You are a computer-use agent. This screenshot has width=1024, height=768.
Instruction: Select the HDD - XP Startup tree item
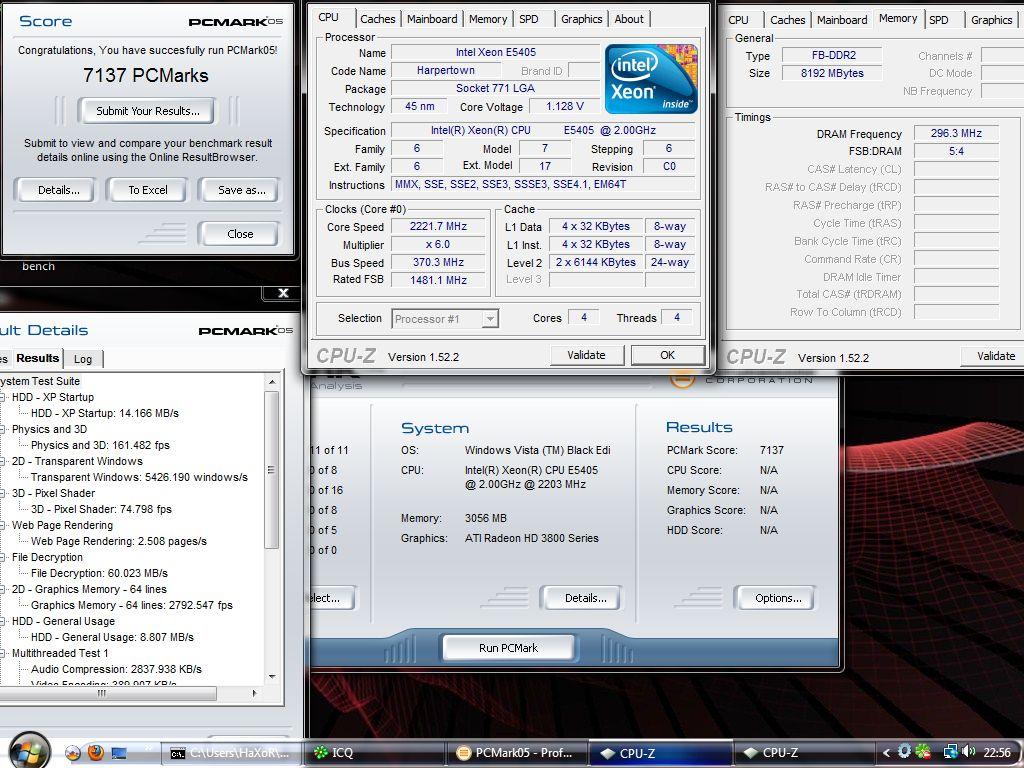53,397
